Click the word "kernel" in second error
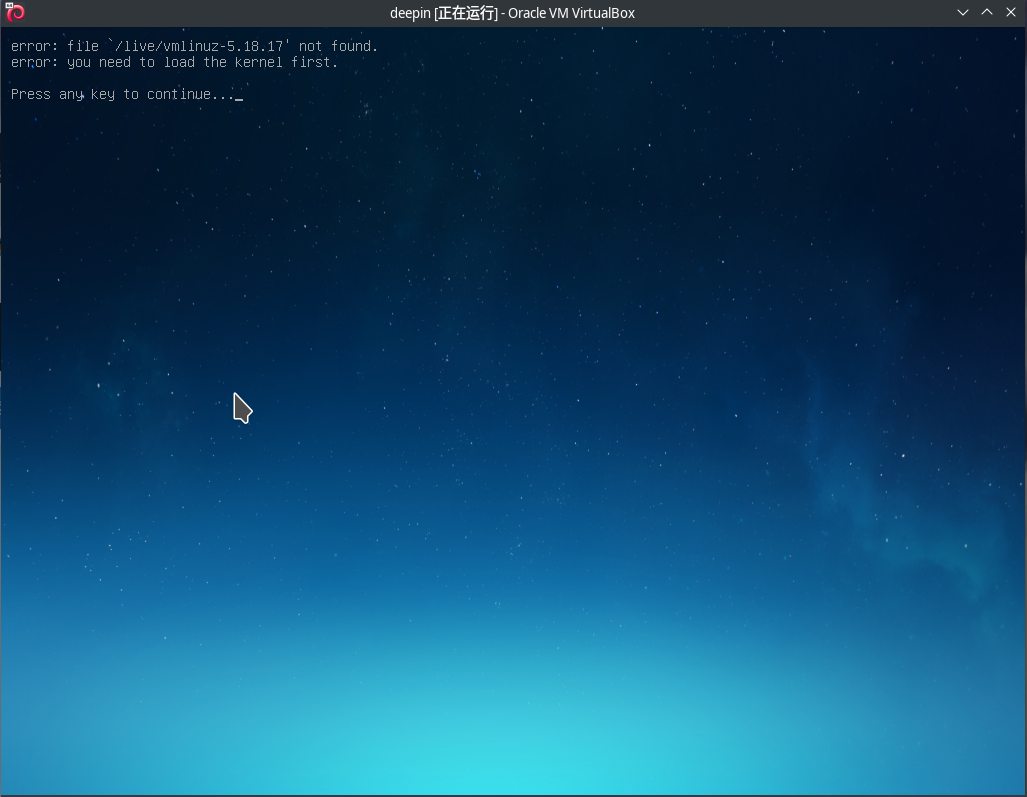1027x797 pixels. point(259,62)
